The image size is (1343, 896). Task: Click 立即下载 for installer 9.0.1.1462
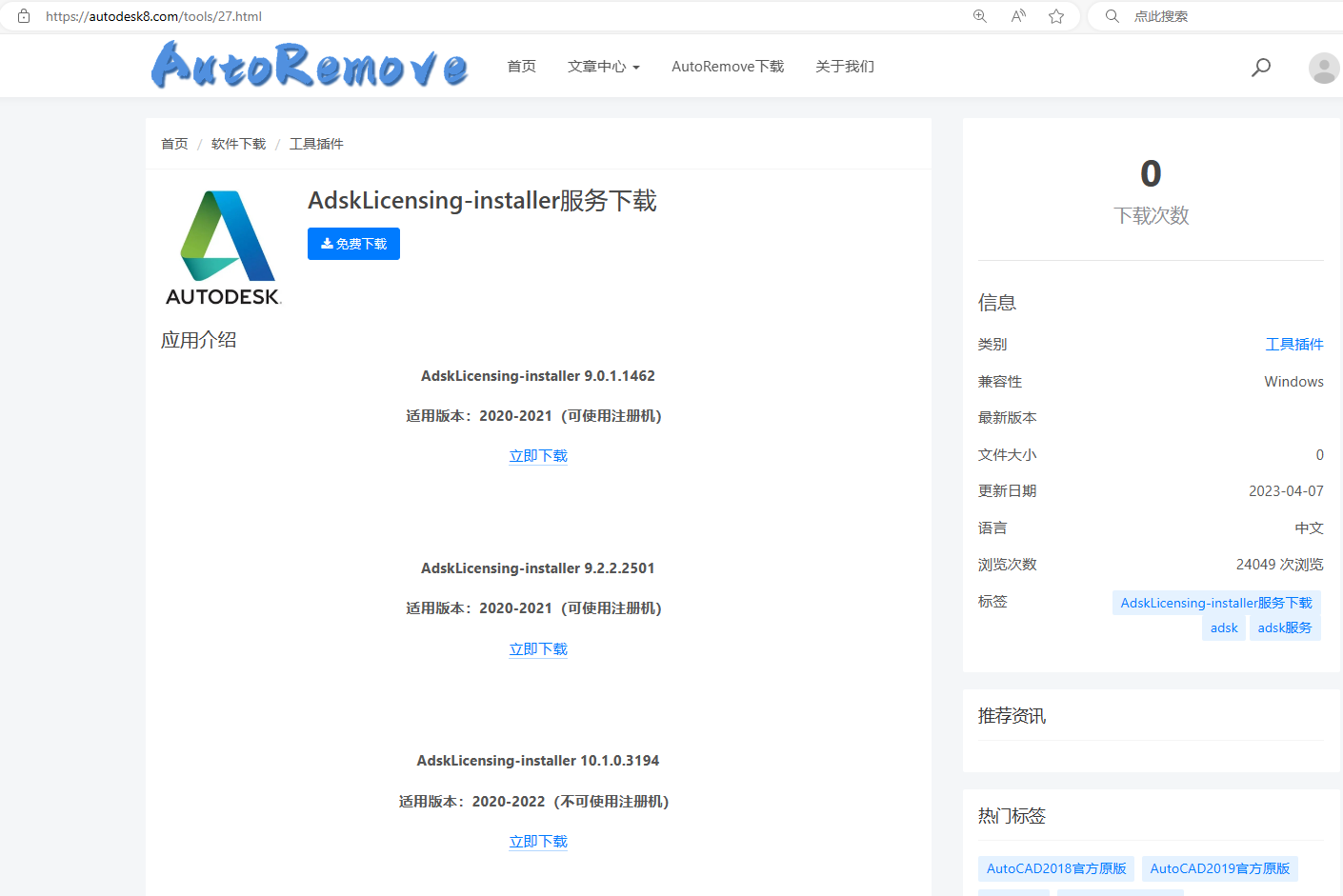point(538,456)
